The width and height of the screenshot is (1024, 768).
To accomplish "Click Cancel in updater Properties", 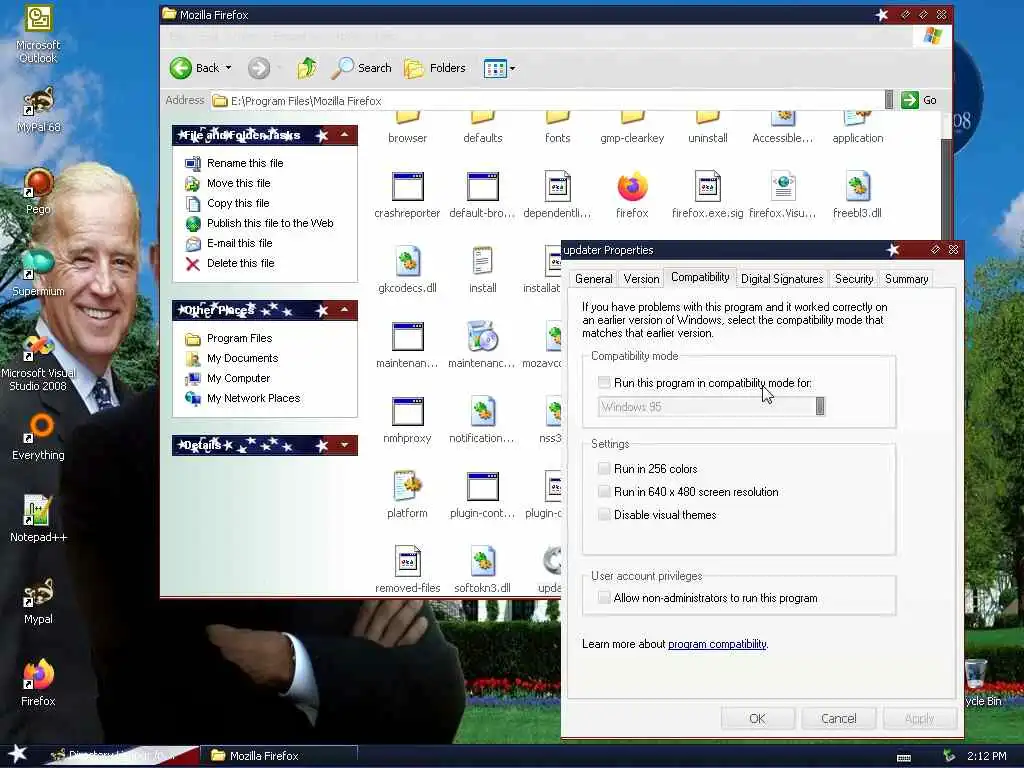I will coord(839,718).
